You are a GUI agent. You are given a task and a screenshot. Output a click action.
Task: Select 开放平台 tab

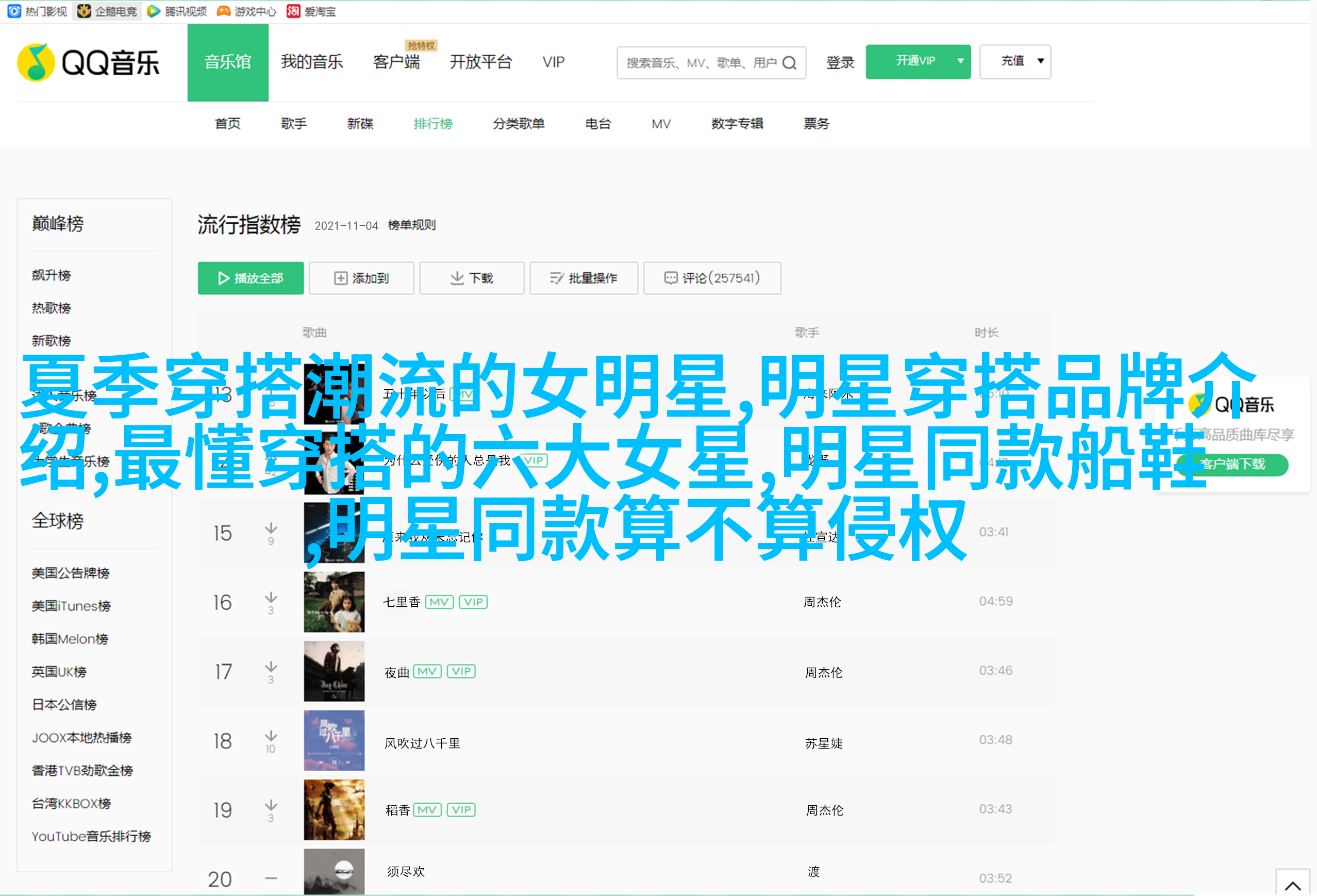[480, 62]
